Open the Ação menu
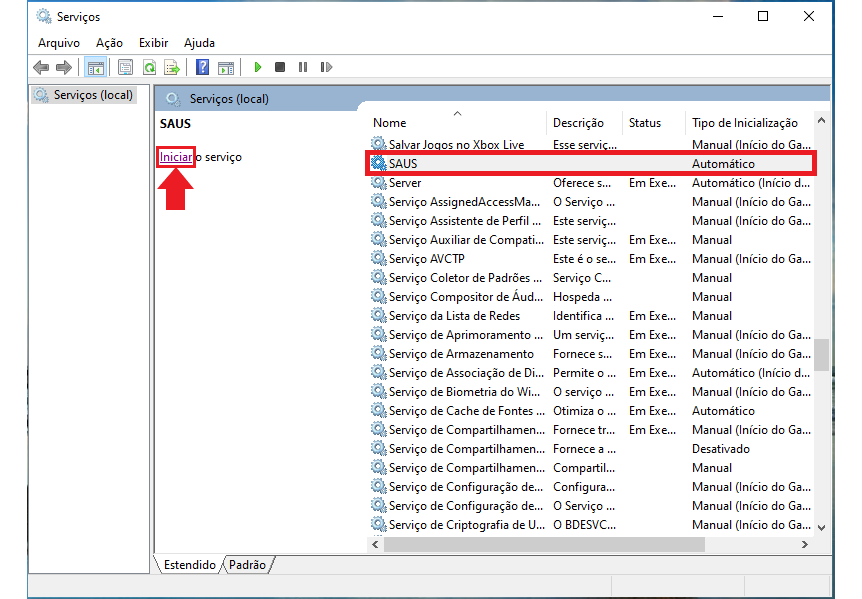The image size is (862, 599). point(109,43)
